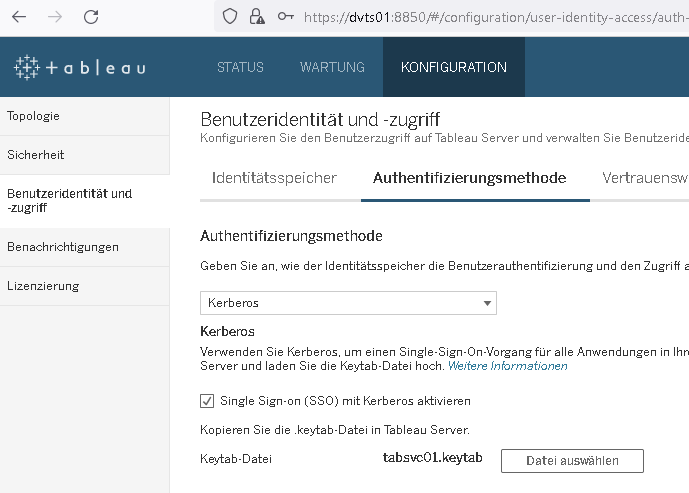The height and width of the screenshot is (493, 689).
Task: Open Benachrichtigungen in the sidebar
Action: (x=63, y=247)
